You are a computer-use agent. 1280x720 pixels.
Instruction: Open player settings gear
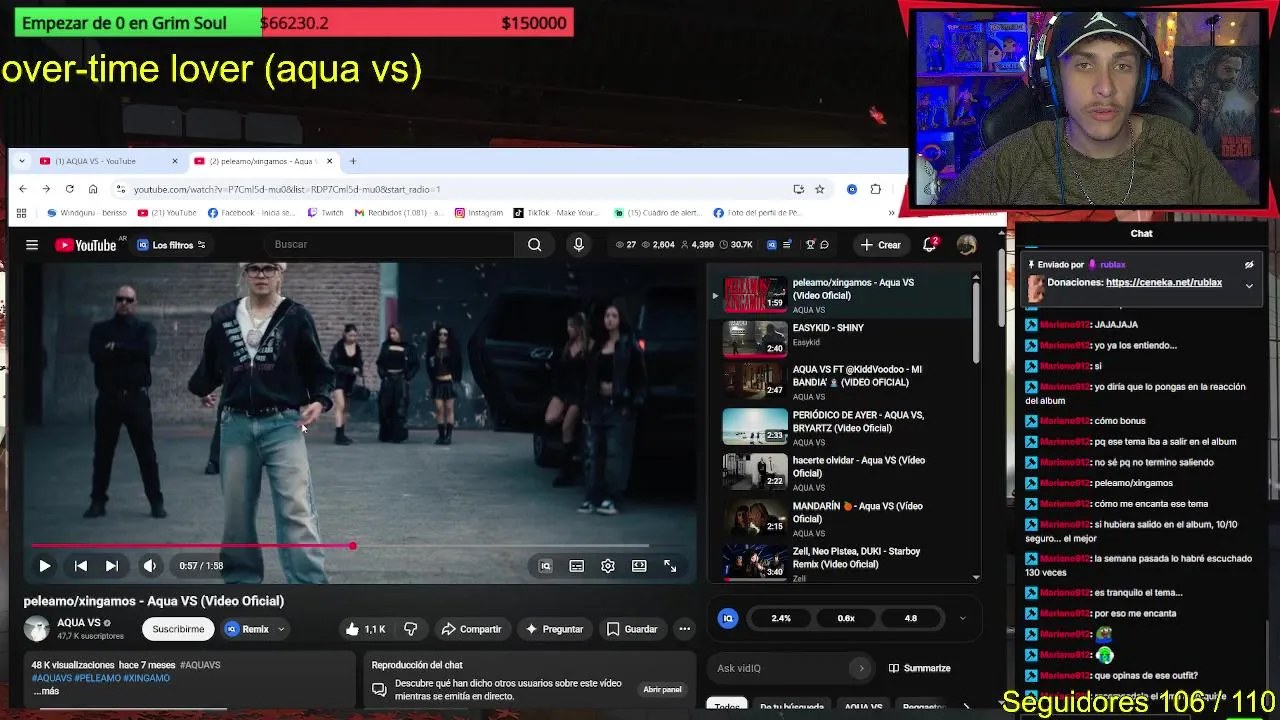pyautogui.click(x=608, y=566)
